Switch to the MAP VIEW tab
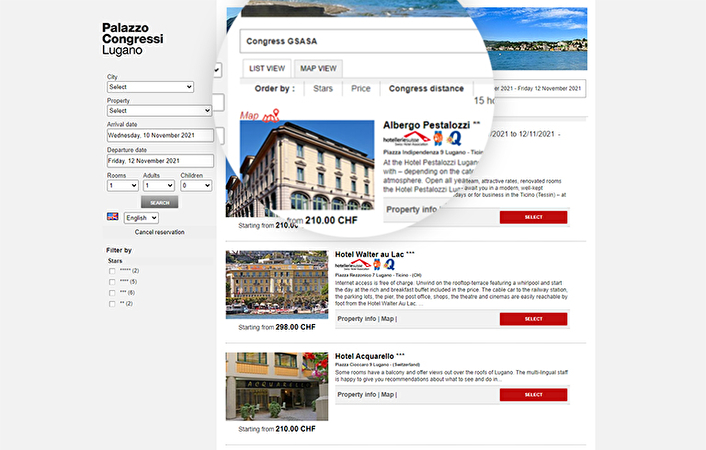 pyautogui.click(x=318, y=68)
